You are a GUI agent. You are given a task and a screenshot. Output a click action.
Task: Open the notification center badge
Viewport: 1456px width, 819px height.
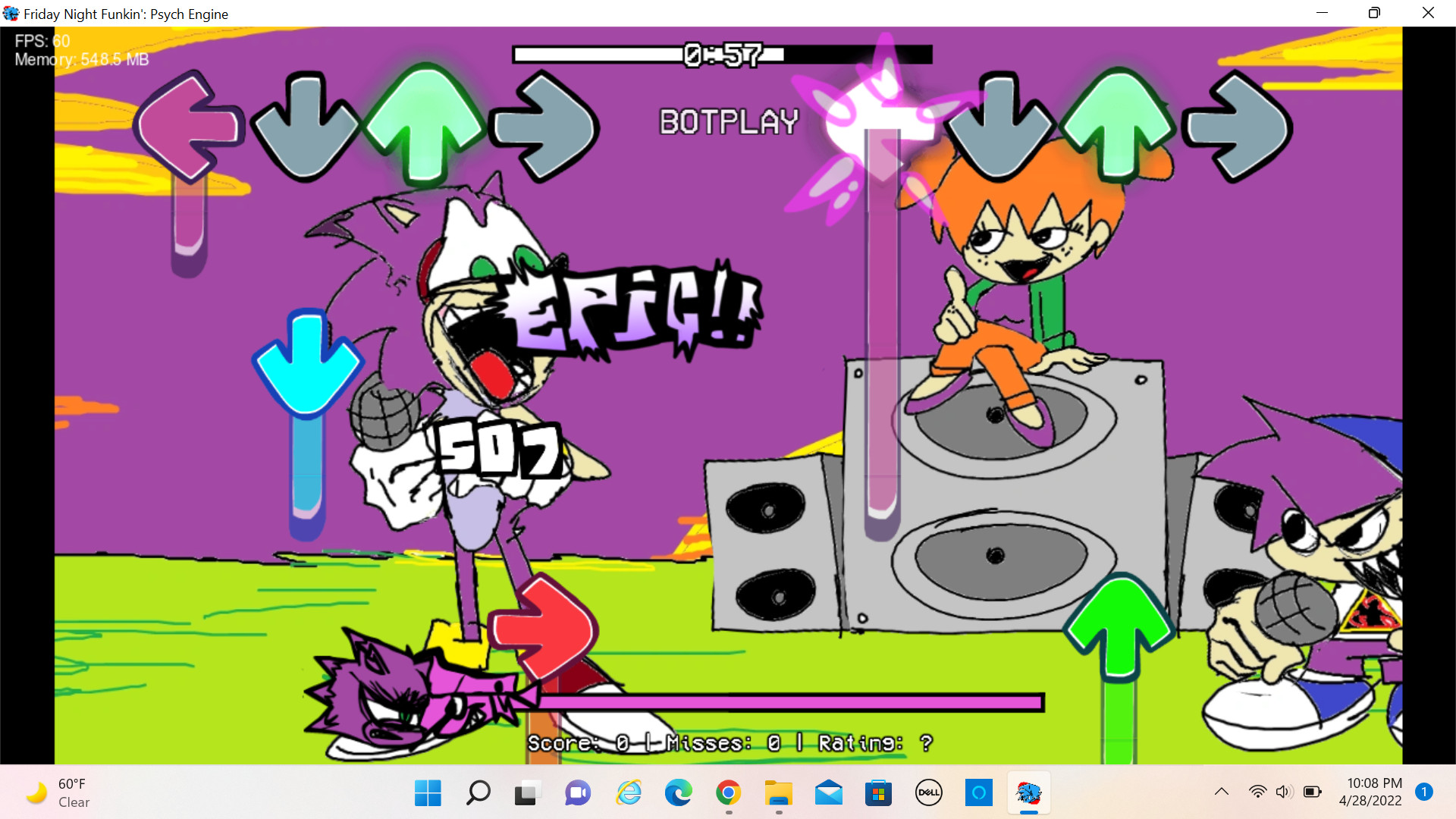1424,792
